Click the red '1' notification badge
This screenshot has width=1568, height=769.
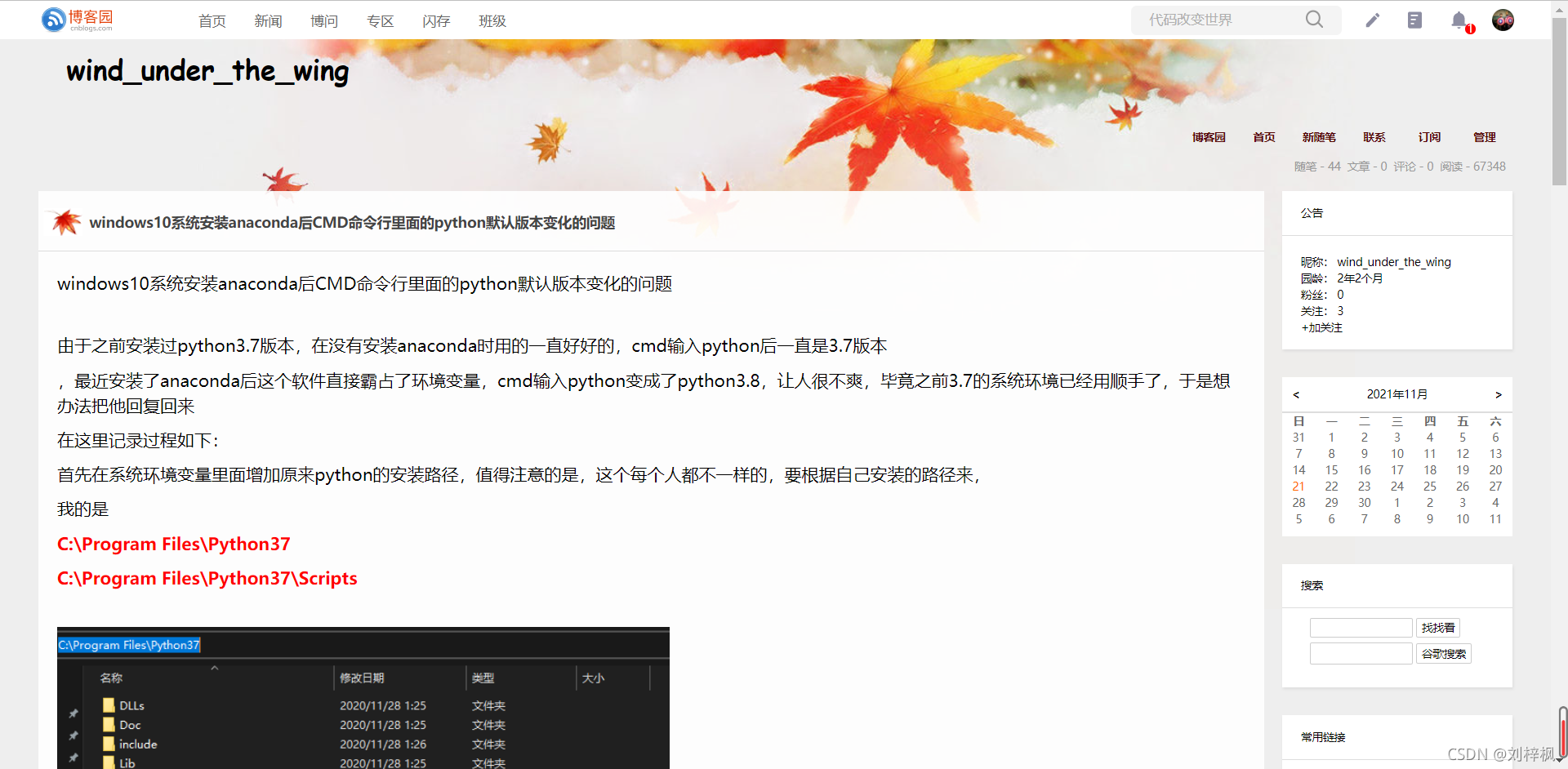[x=1469, y=27]
